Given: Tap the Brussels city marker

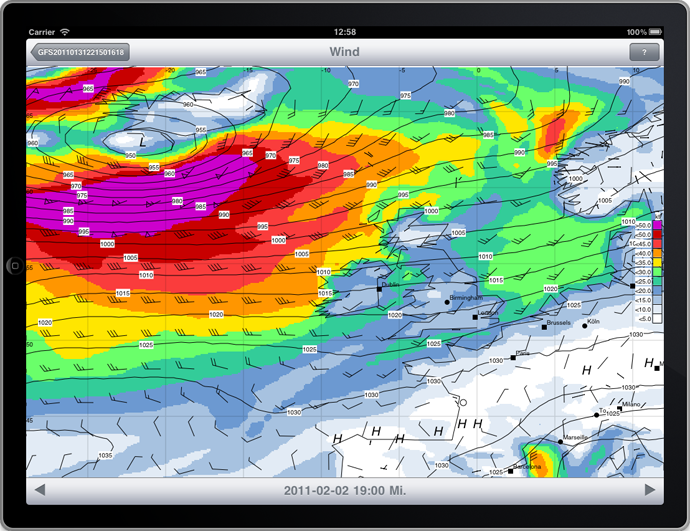Looking at the screenshot, I should (x=544, y=327).
